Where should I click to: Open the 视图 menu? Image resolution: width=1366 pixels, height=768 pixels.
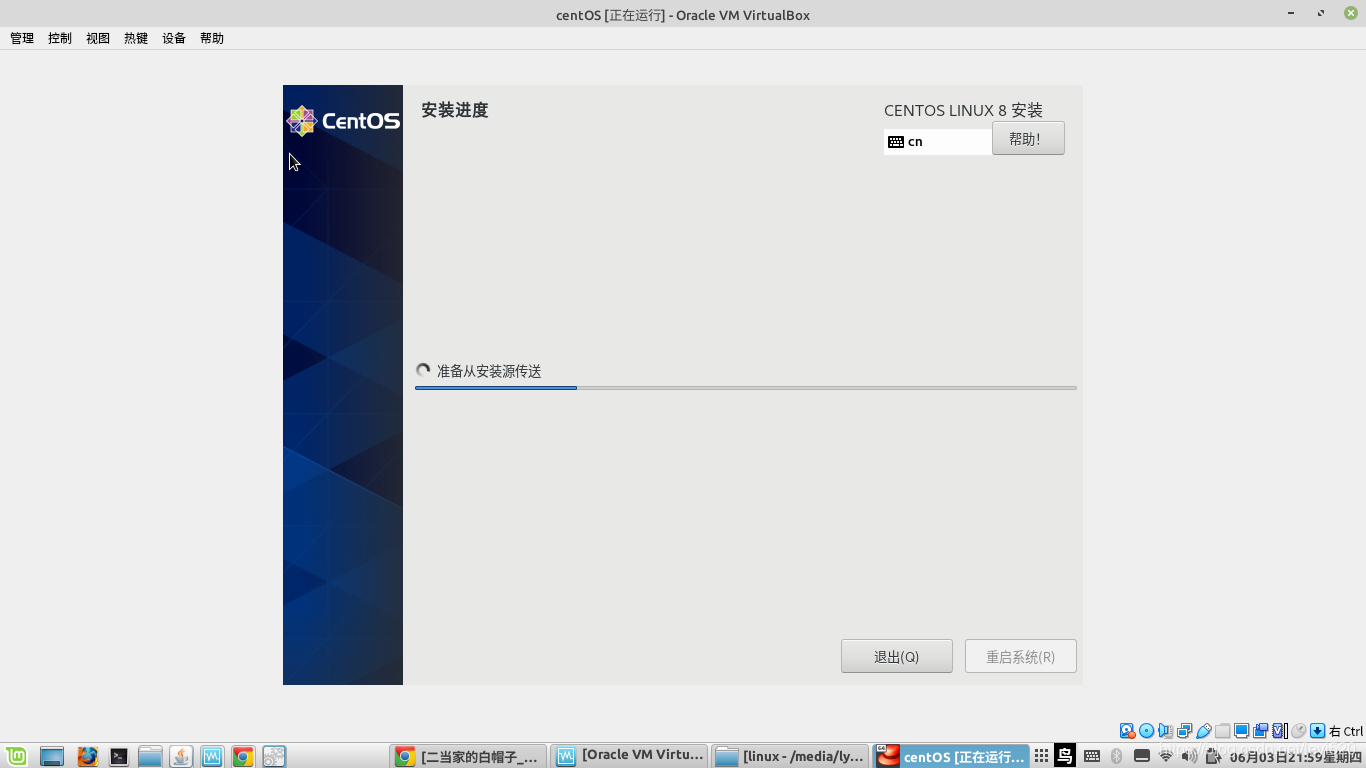point(98,38)
